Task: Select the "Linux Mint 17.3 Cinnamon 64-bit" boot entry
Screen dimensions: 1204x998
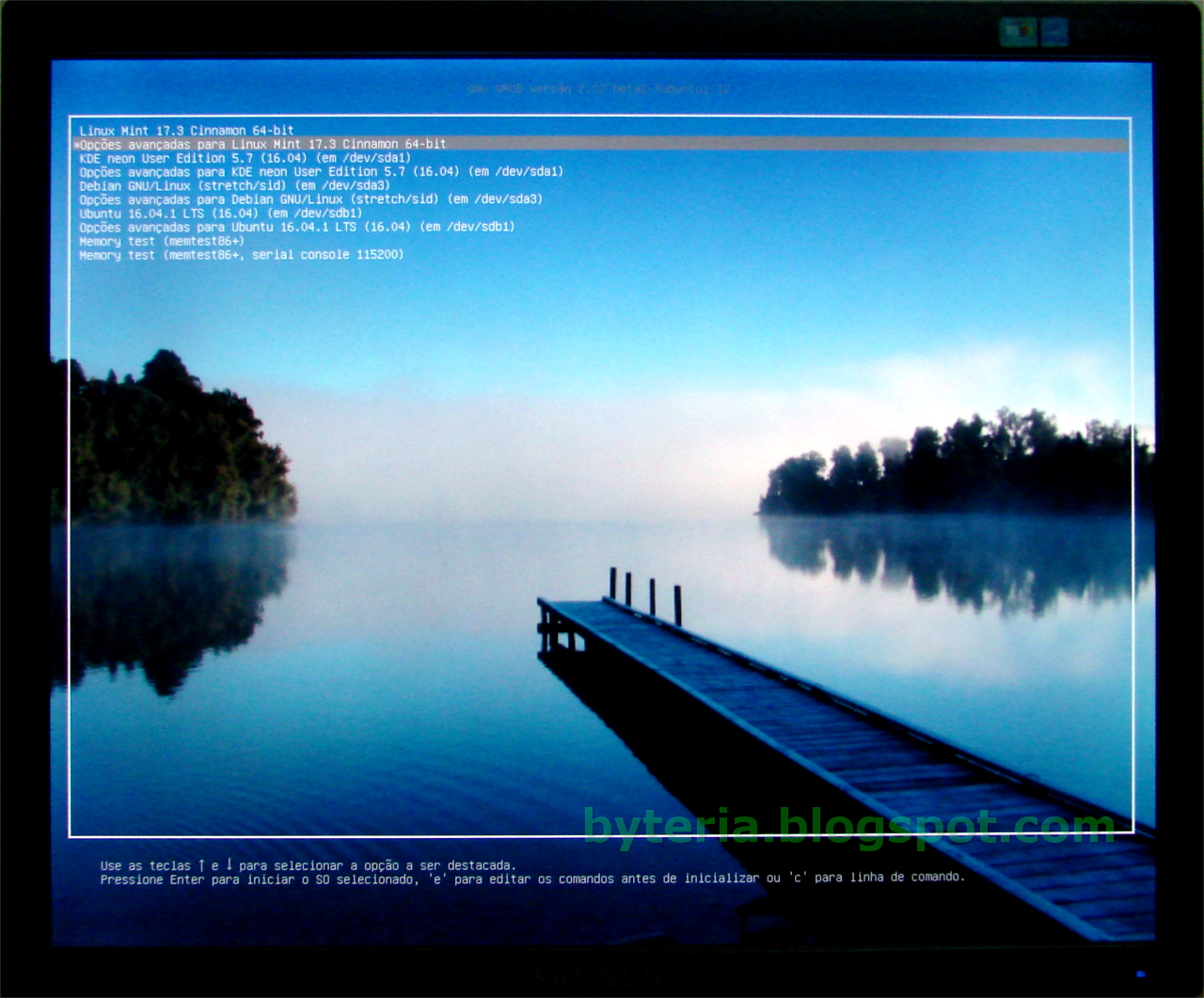Action: coord(186,130)
